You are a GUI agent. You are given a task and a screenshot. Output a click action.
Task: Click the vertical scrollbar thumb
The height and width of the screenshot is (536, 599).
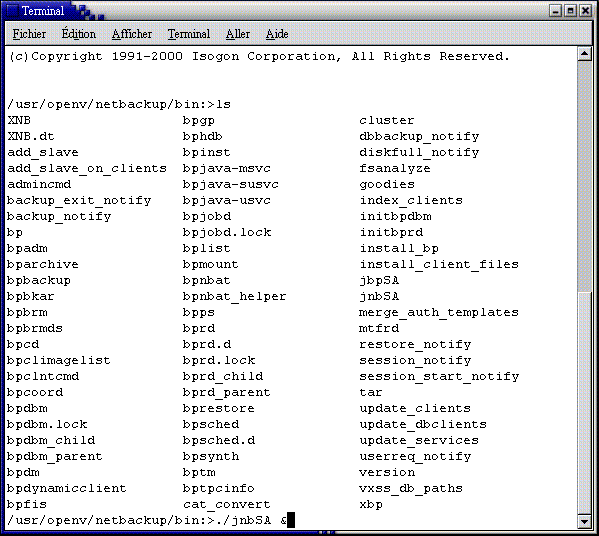(584, 177)
